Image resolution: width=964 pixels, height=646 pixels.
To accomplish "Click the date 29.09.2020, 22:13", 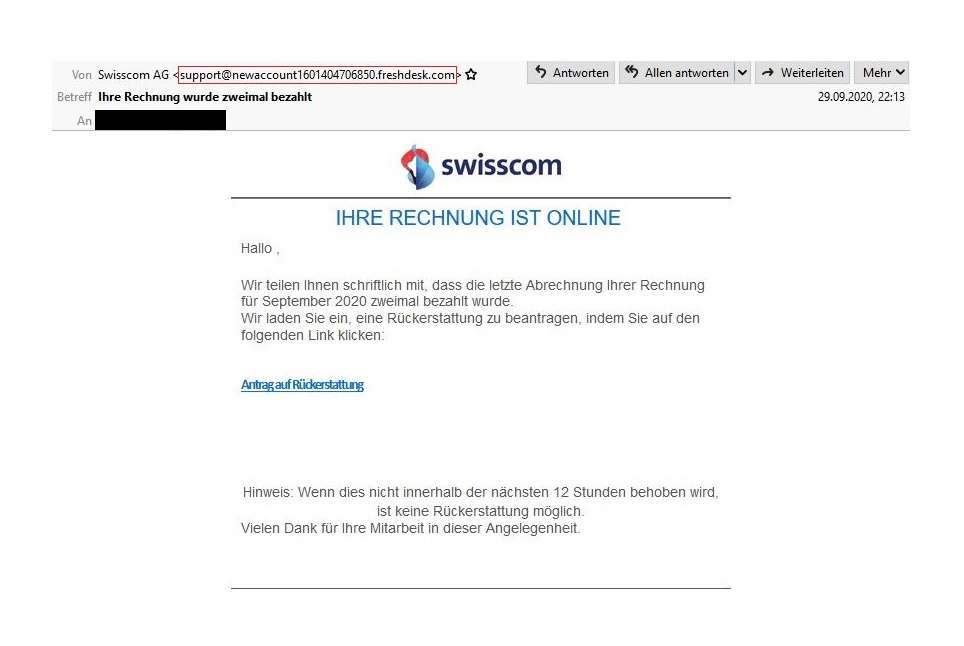I will pyautogui.click(x=861, y=97).
